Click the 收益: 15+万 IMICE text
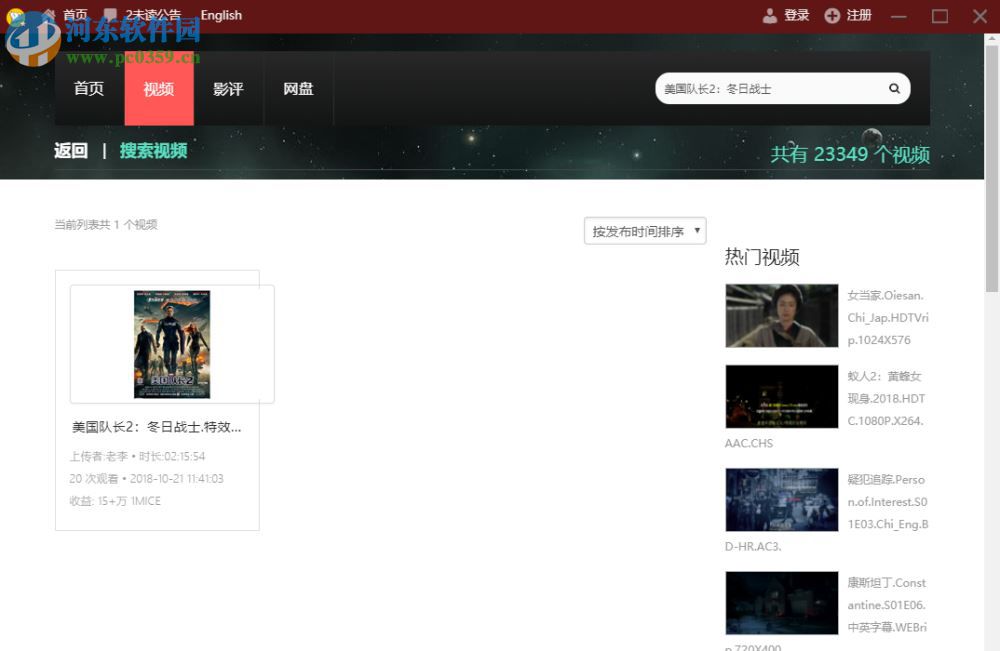Viewport: 1000px width, 651px height. pyautogui.click(x=115, y=501)
